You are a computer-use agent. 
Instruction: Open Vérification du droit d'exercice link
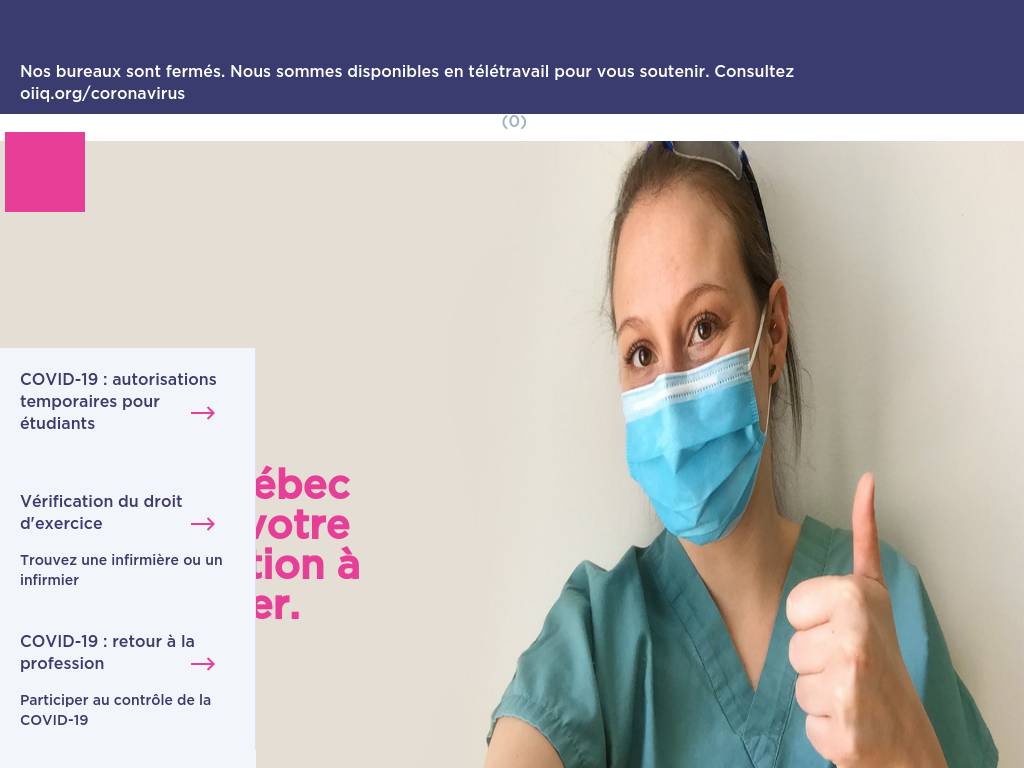pos(101,512)
